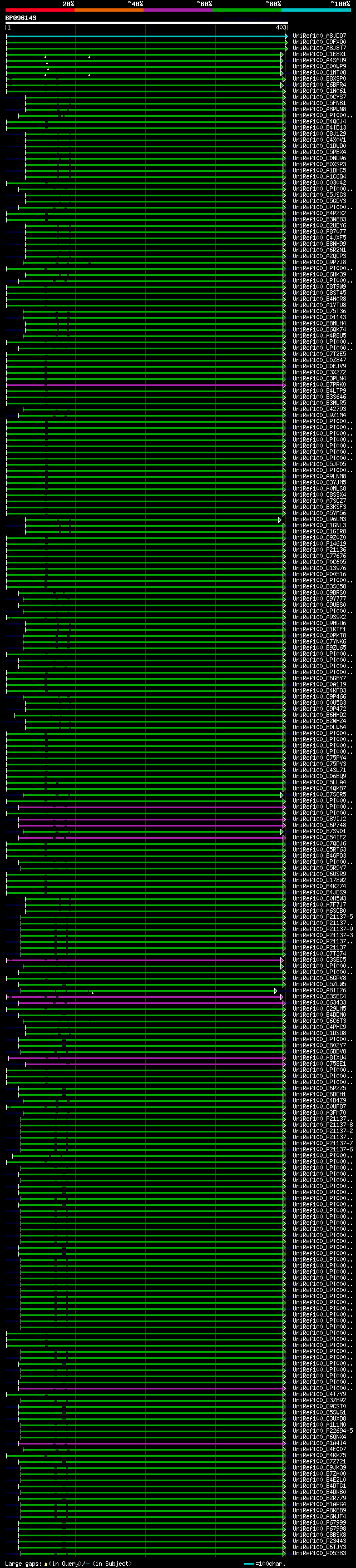Screen dimensions: 356x1568
Task: Select hit label UniRef100_B7S8R5
Action: [319, 794]
